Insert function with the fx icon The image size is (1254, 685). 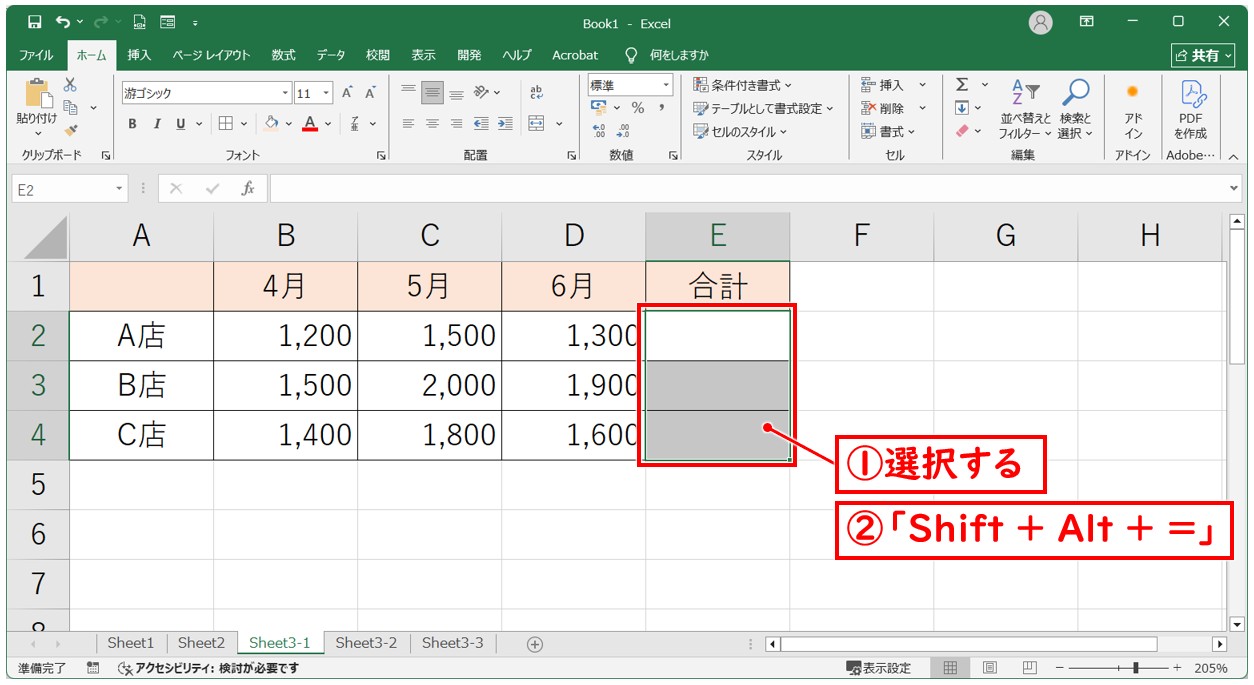248,188
